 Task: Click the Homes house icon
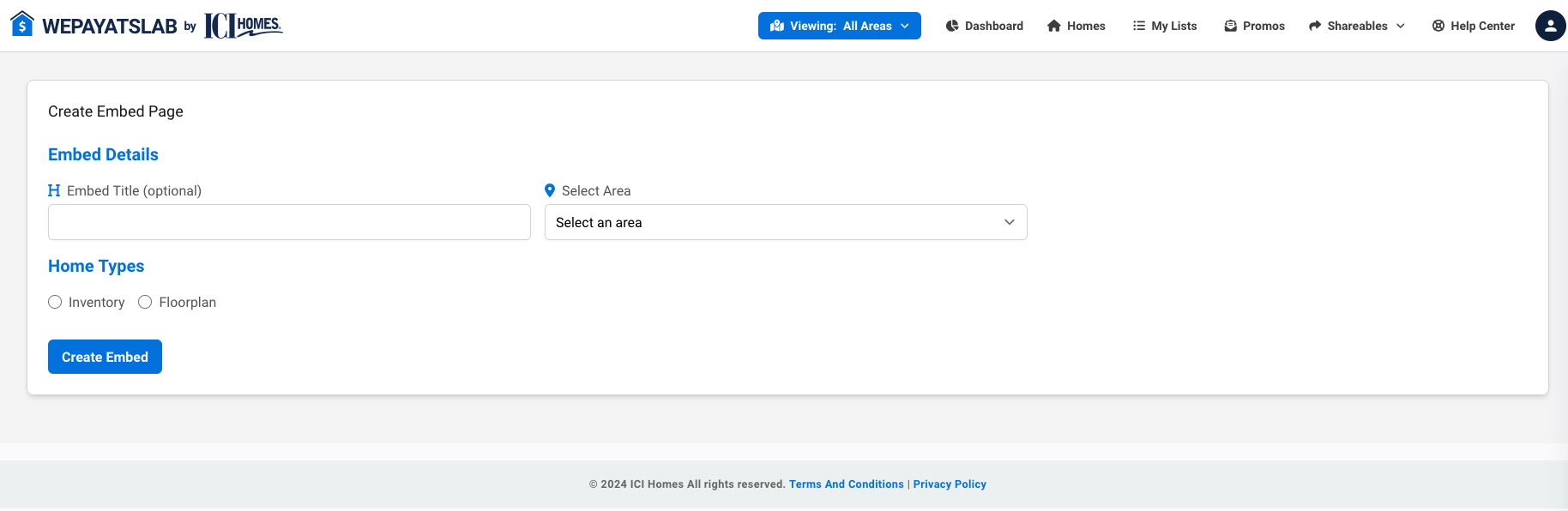click(1054, 26)
